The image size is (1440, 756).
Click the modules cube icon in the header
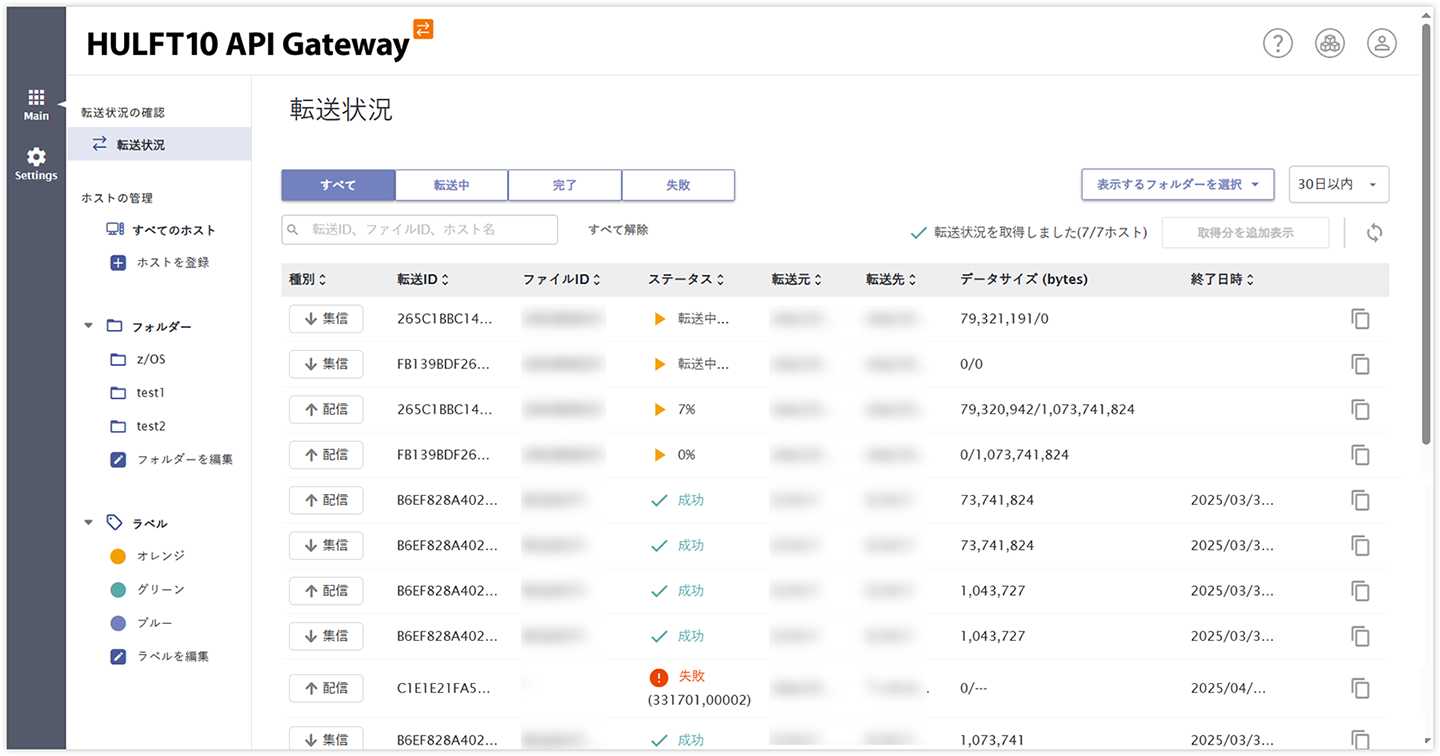[x=1329, y=43]
